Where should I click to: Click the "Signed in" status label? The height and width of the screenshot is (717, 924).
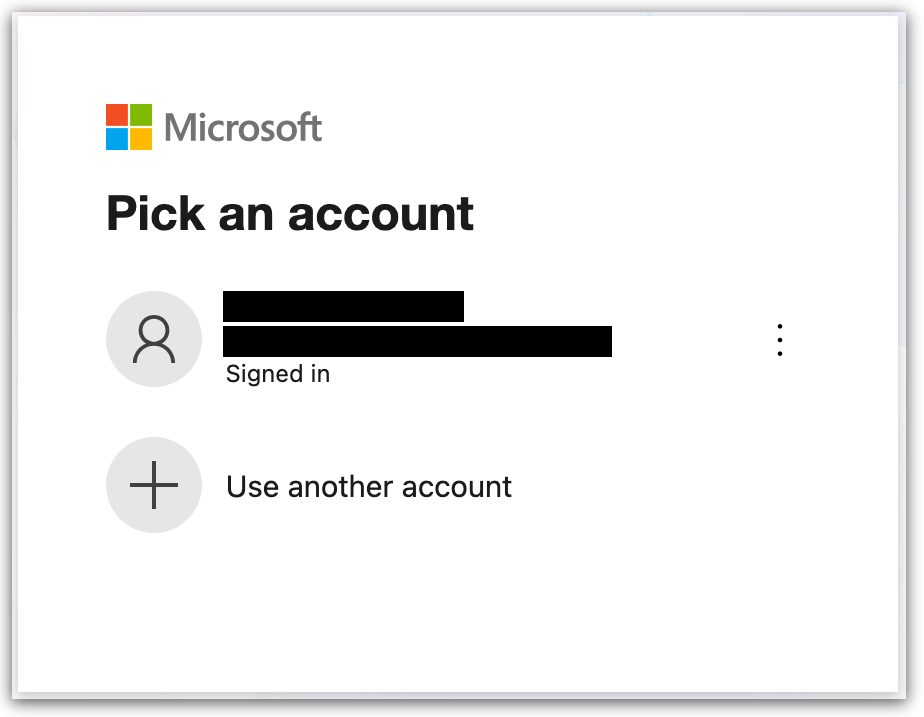click(278, 374)
